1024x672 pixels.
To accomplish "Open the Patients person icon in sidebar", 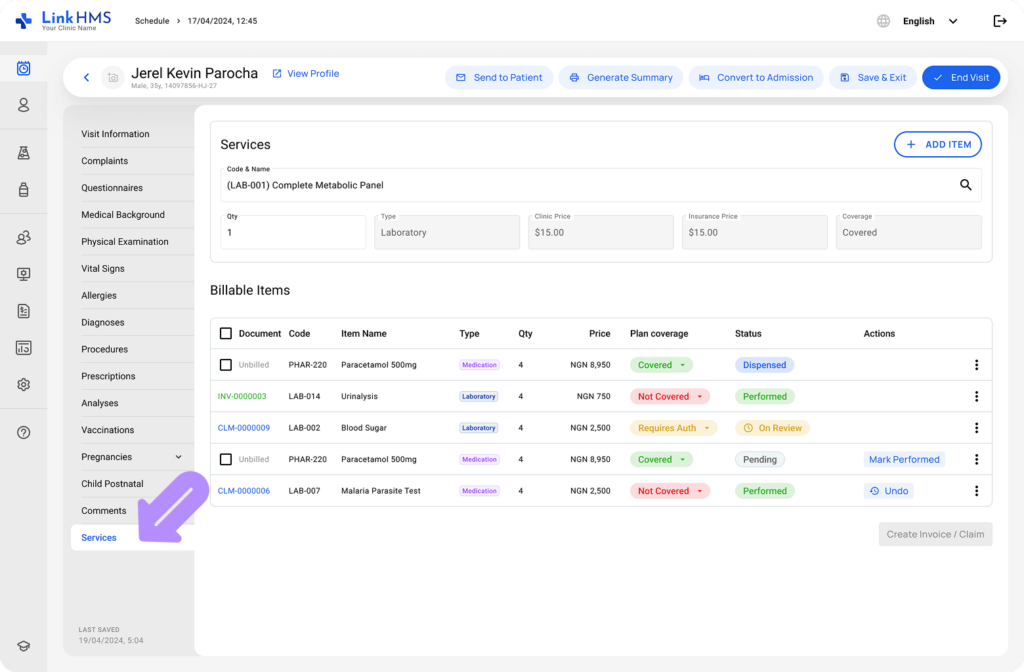I will click(x=24, y=105).
